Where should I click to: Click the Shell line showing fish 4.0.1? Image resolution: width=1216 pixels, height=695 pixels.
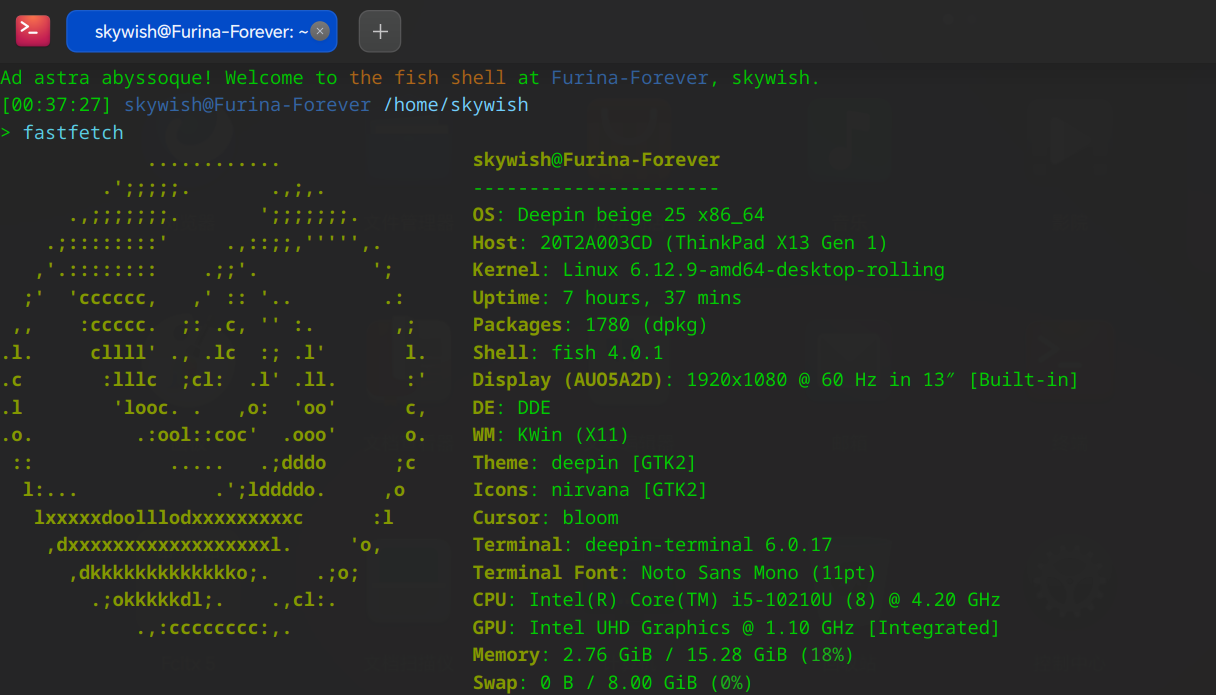568,353
